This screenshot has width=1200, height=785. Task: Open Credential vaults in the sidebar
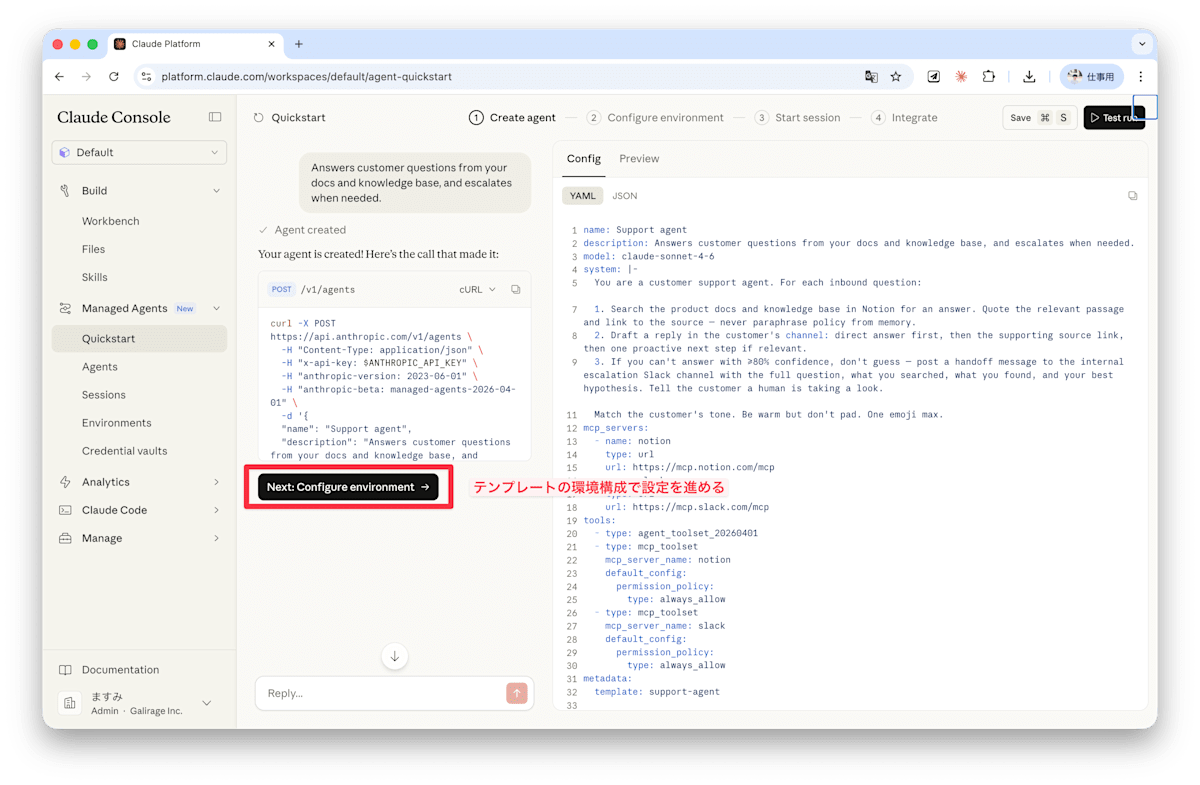coord(125,451)
